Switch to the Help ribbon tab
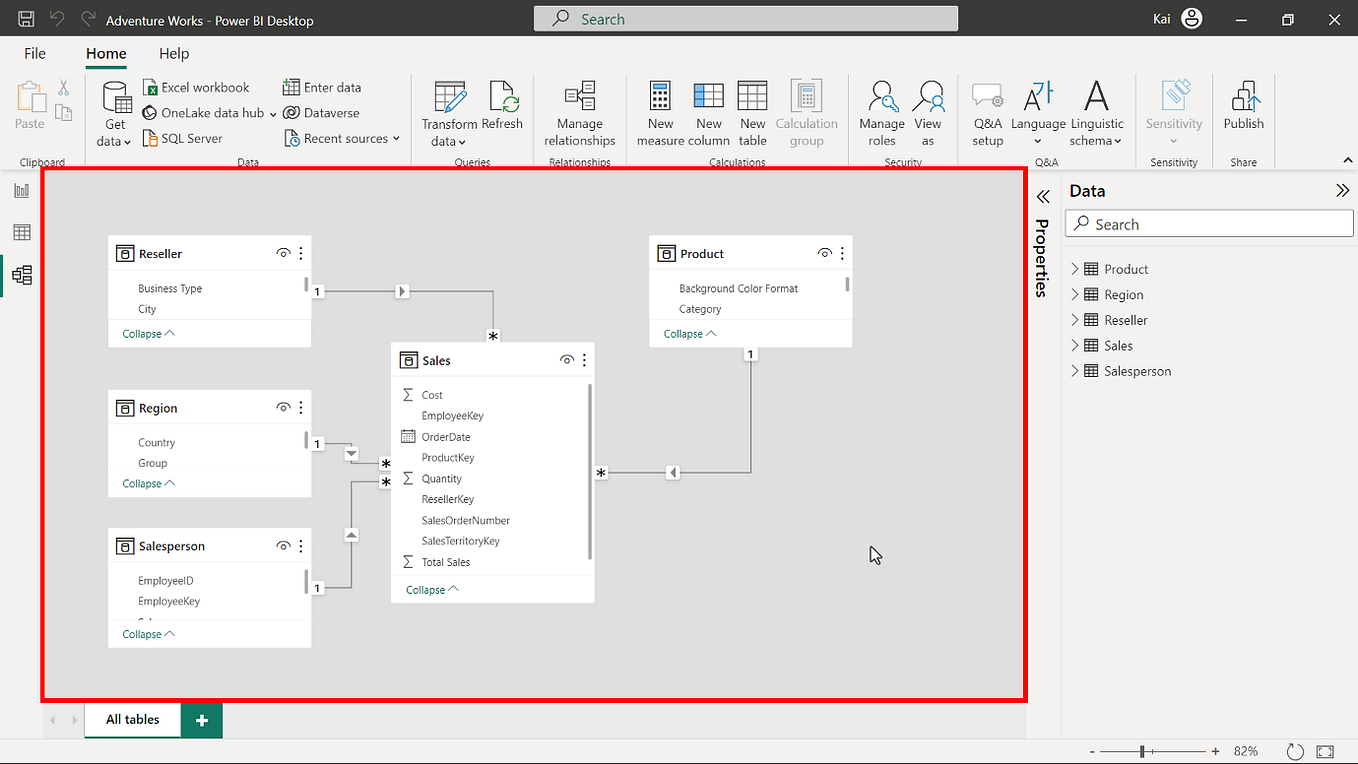The width and height of the screenshot is (1358, 764). pyautogui.click(x=173, y=53)
